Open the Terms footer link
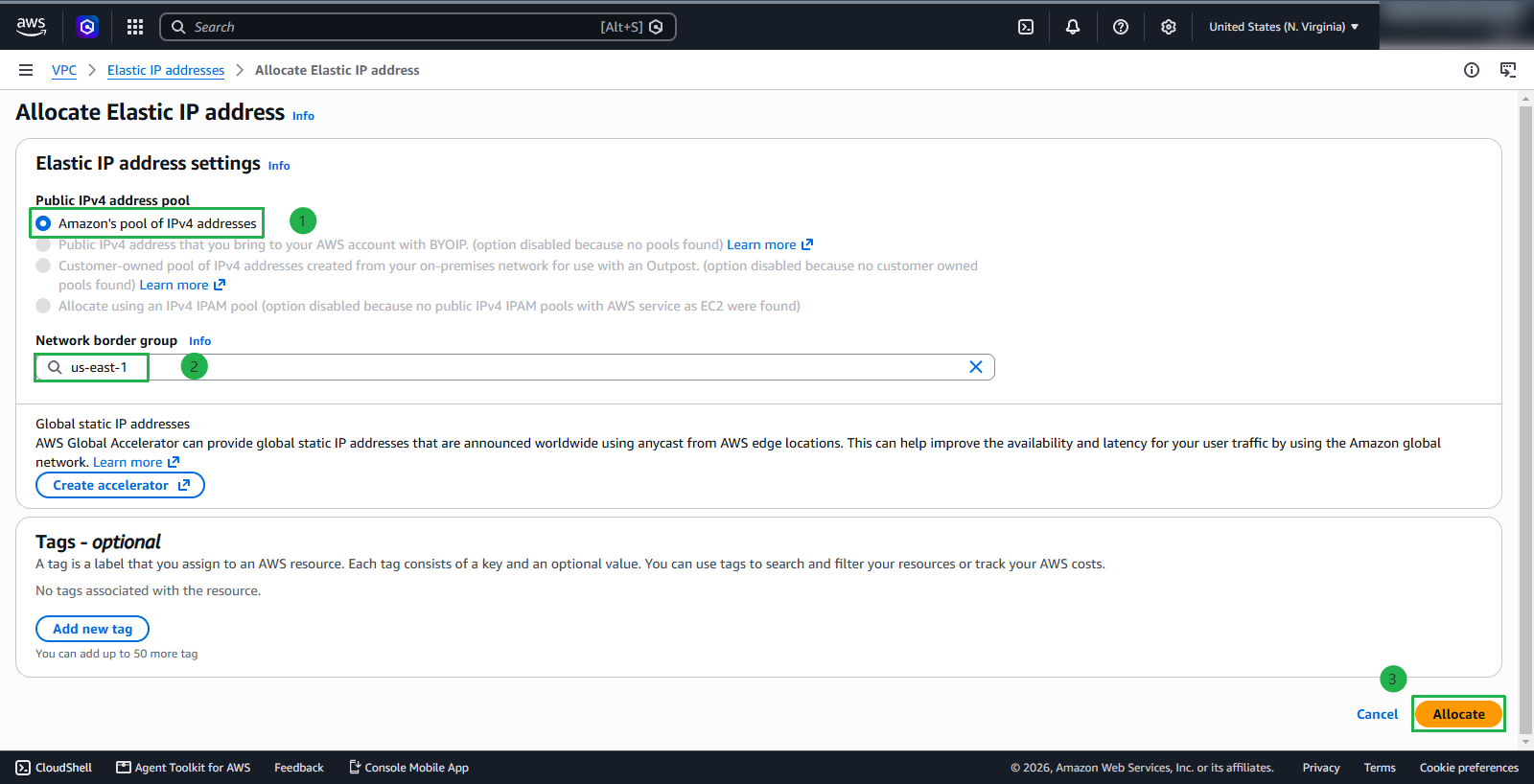 coord(1380,768)
